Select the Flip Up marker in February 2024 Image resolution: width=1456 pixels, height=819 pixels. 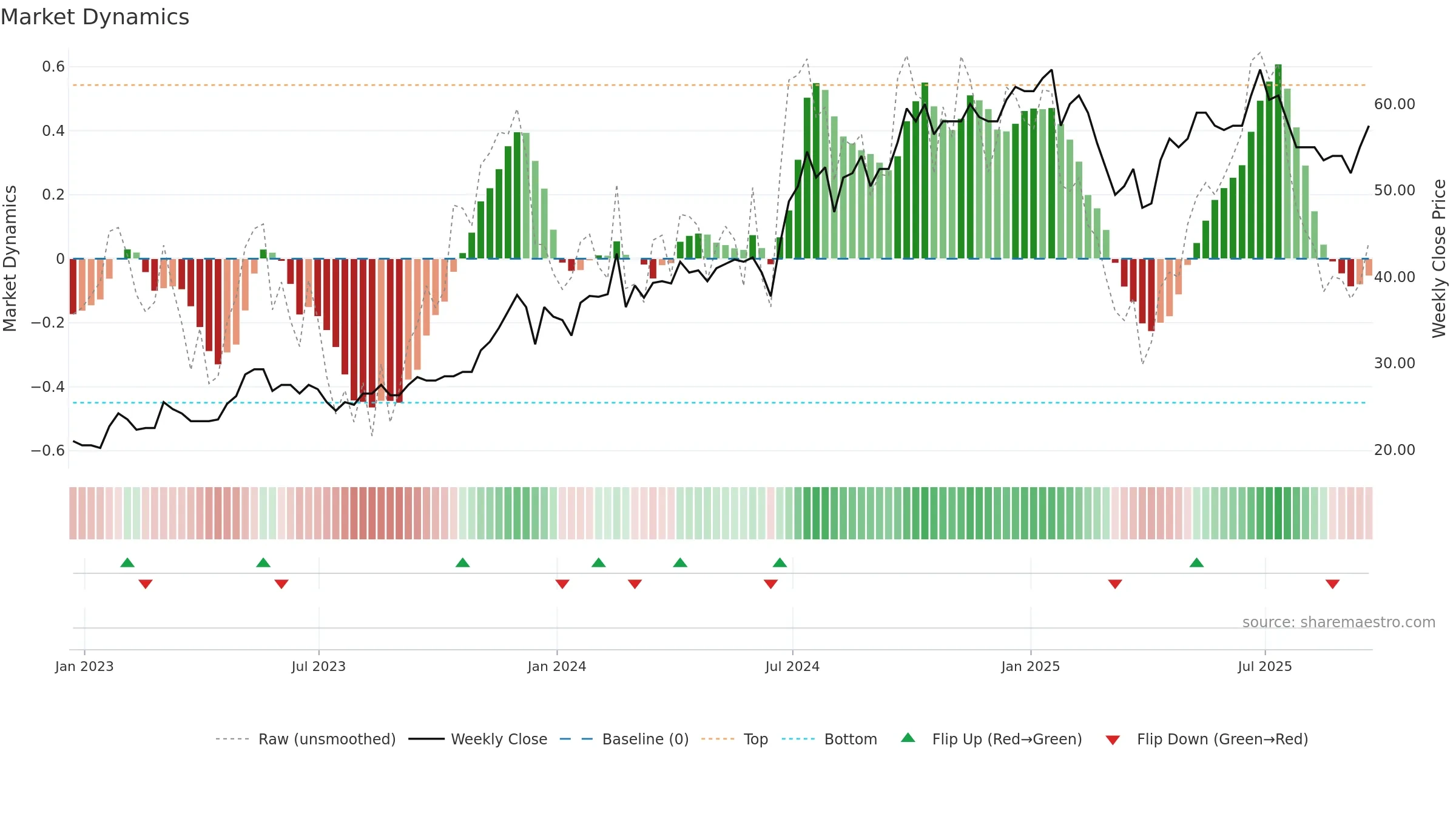tap(599, 562)
